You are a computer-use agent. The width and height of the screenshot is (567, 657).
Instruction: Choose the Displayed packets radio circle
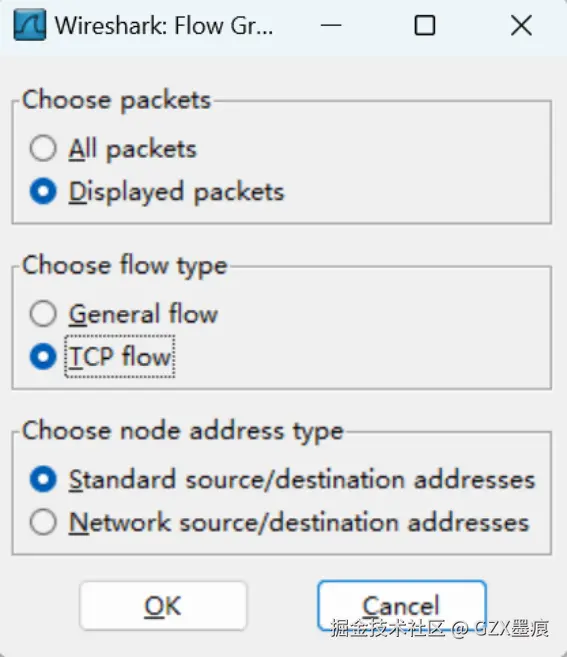tap(43, 191)
